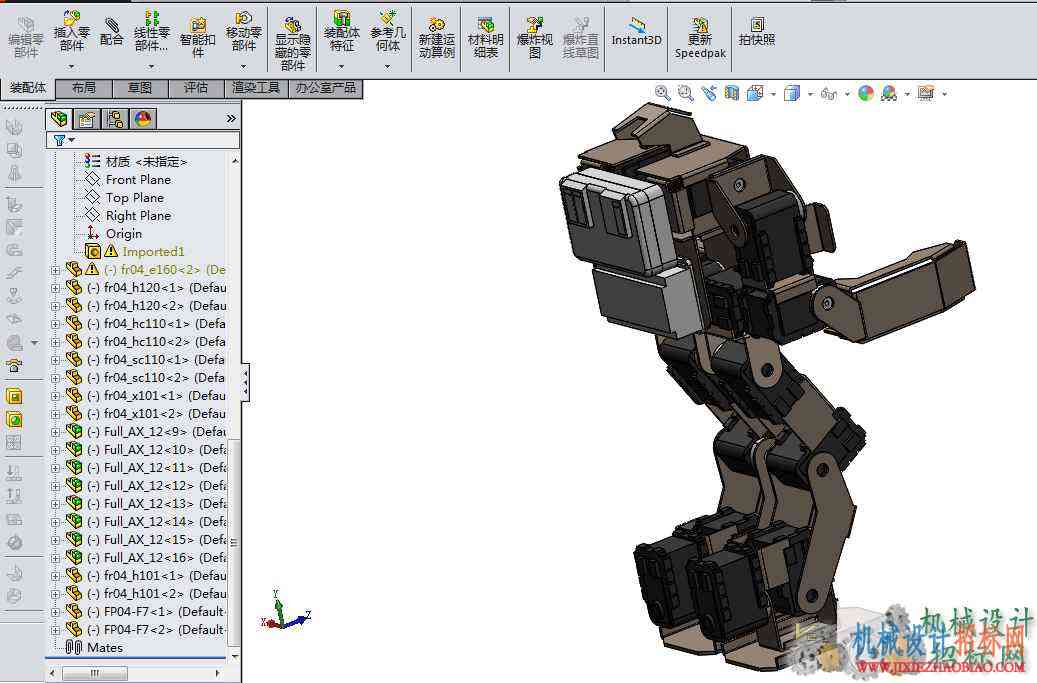Viewport: 1037px width, 683px height.
Task: Expand the fr04_h120<1> component
Action: 56,288
